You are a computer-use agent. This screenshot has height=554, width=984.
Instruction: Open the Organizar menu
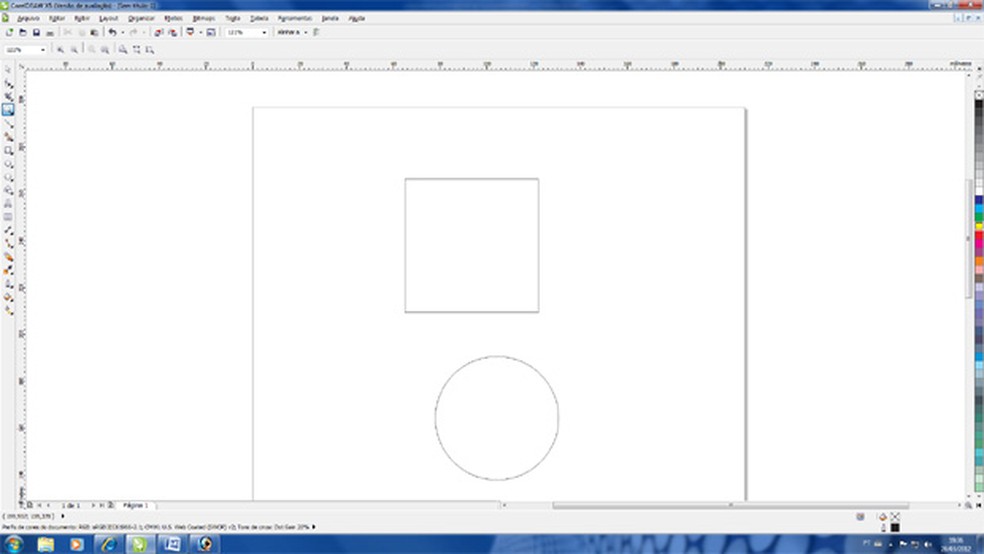pyautogui.click(x=141, y=19)
